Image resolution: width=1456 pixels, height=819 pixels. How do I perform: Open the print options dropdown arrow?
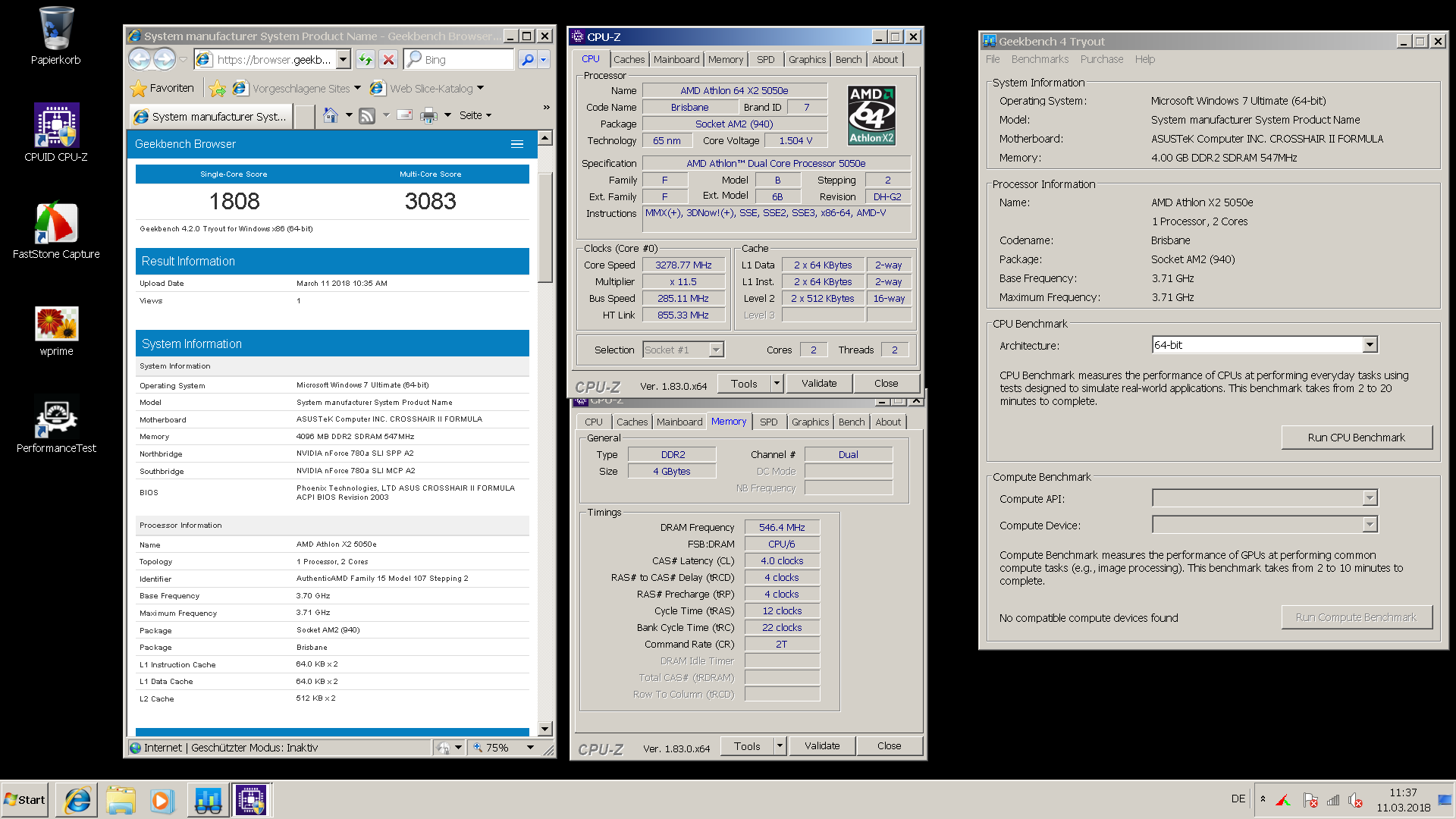pos(447,115)
